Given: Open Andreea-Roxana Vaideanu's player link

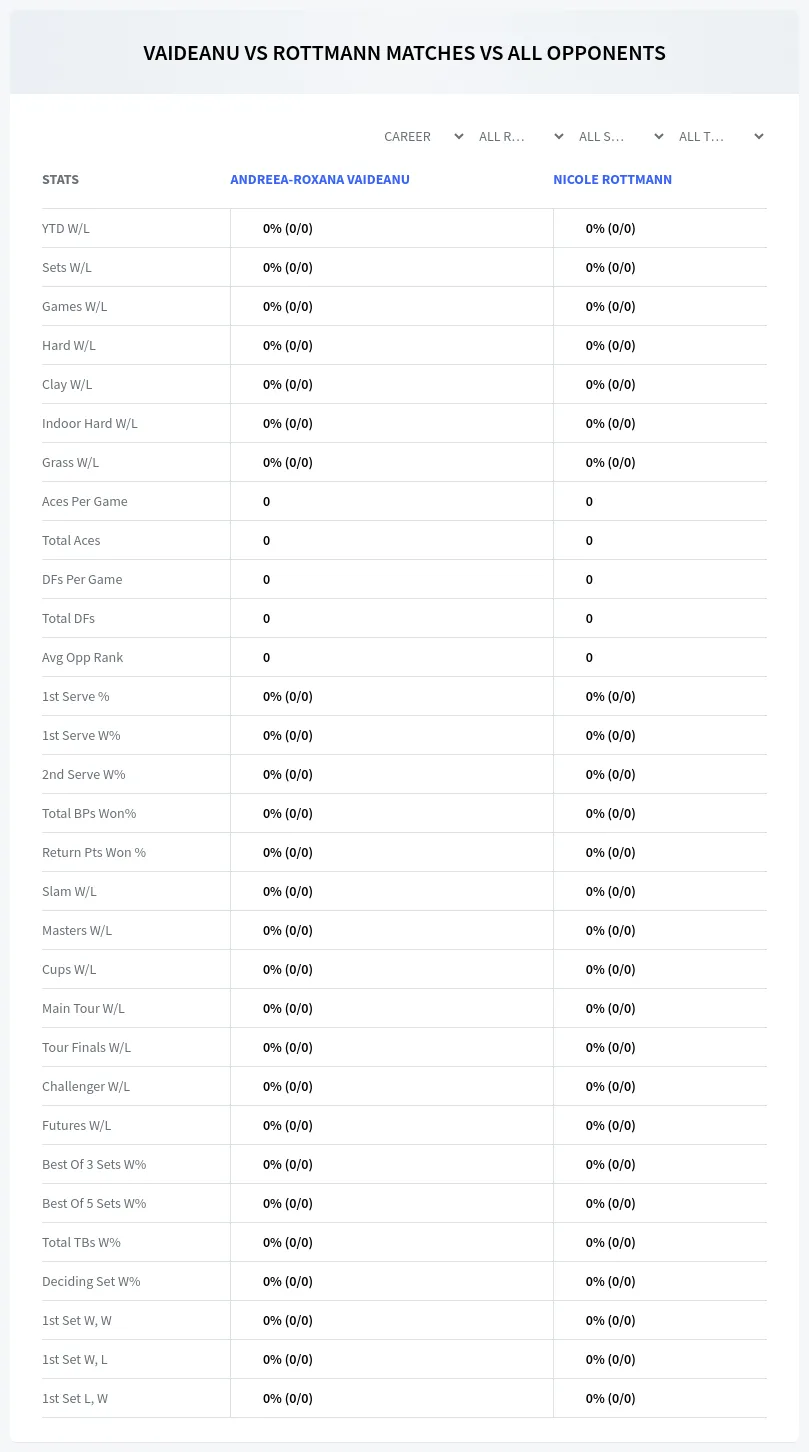Looking at the screenshot, I should (320, 180).
